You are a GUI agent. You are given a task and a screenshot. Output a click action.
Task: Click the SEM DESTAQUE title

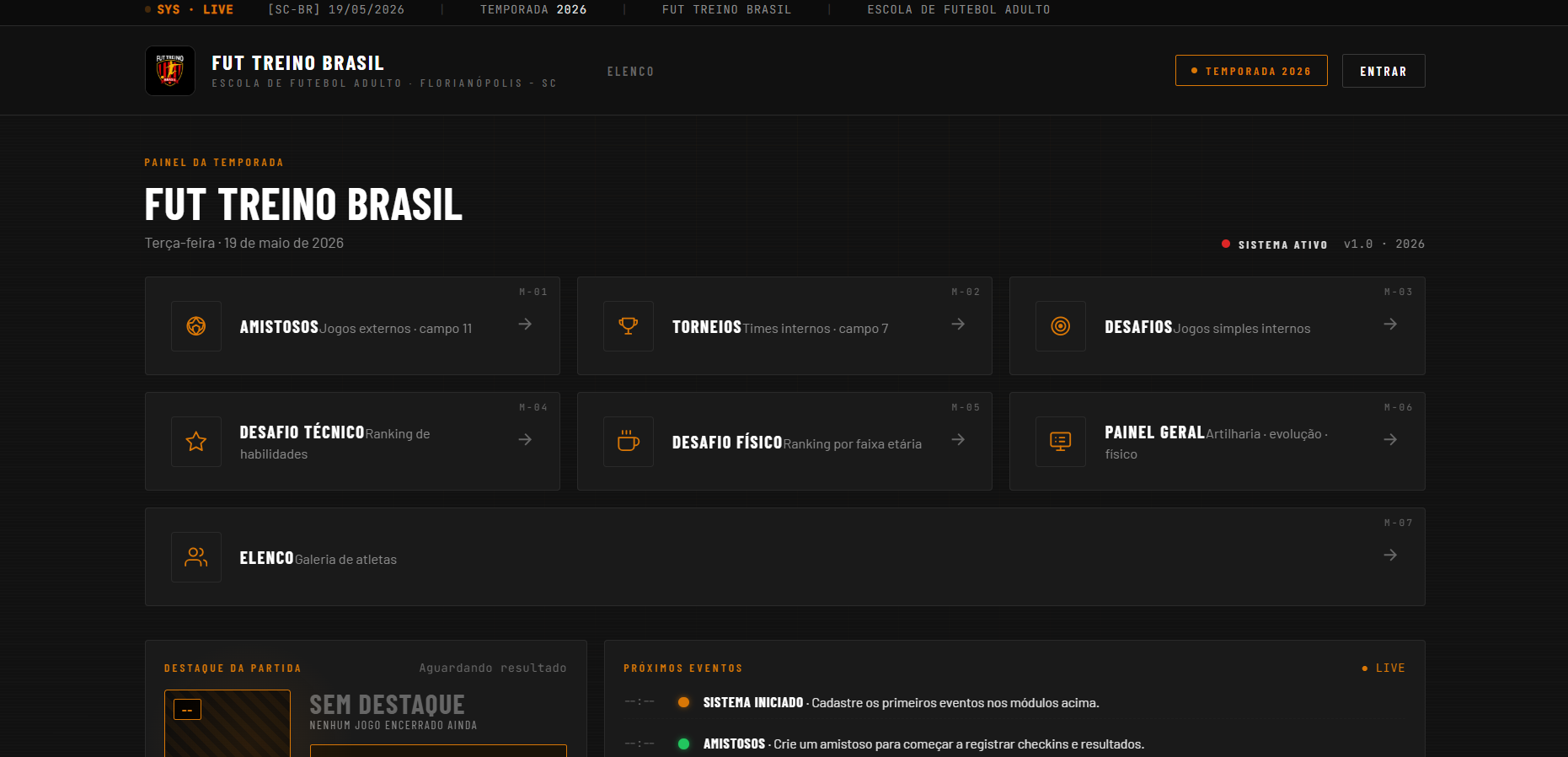(x=387, y=705)
